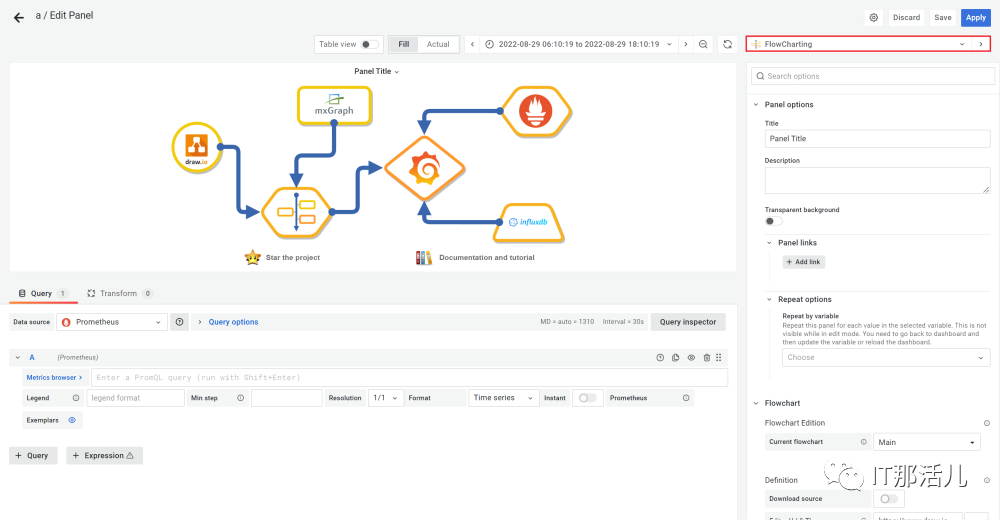Open the Format Time series dropdown
Image resolution: width=1000 pixels, height=520 pixels.
pyautogui.click(x=503, y=397)
